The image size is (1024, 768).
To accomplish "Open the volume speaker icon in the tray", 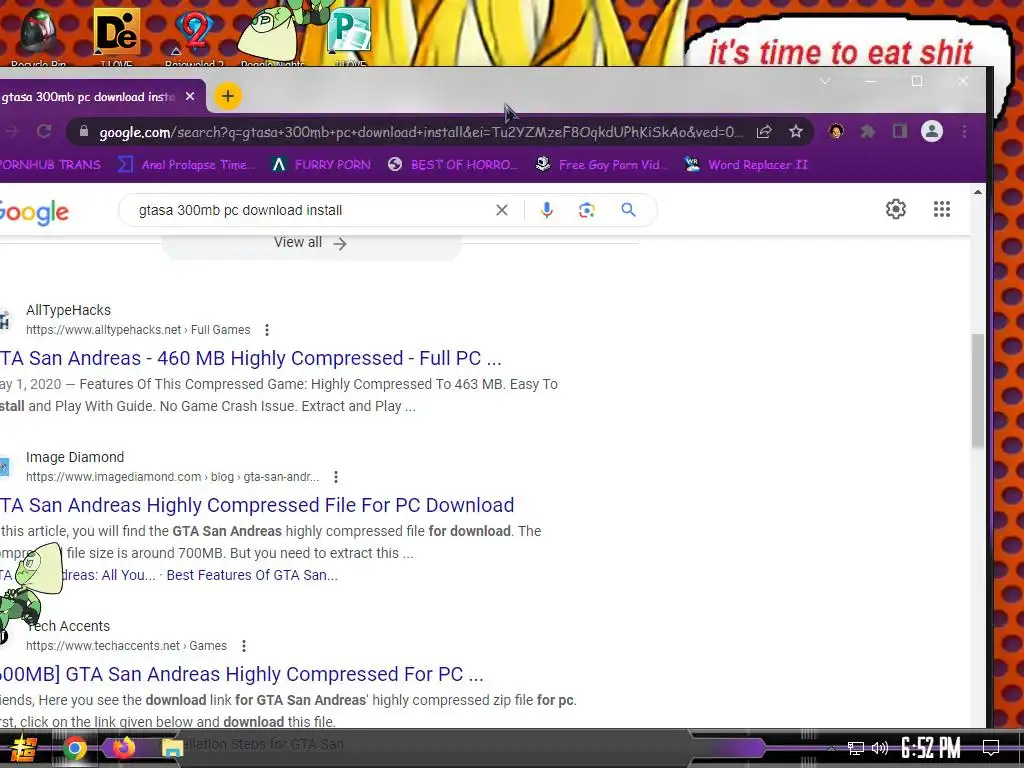I will click(880, 748).
